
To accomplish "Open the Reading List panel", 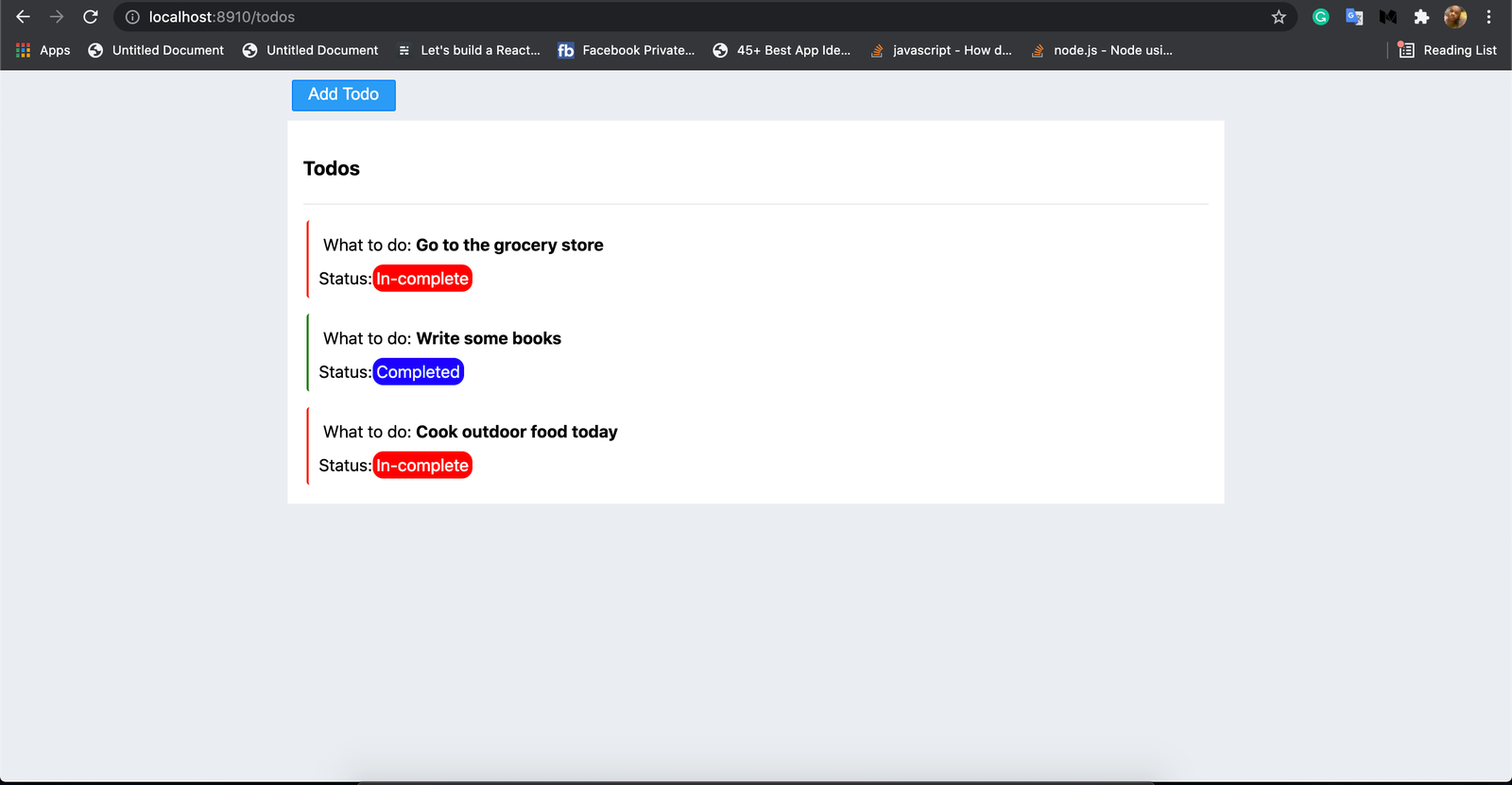I will (1448, 50).
